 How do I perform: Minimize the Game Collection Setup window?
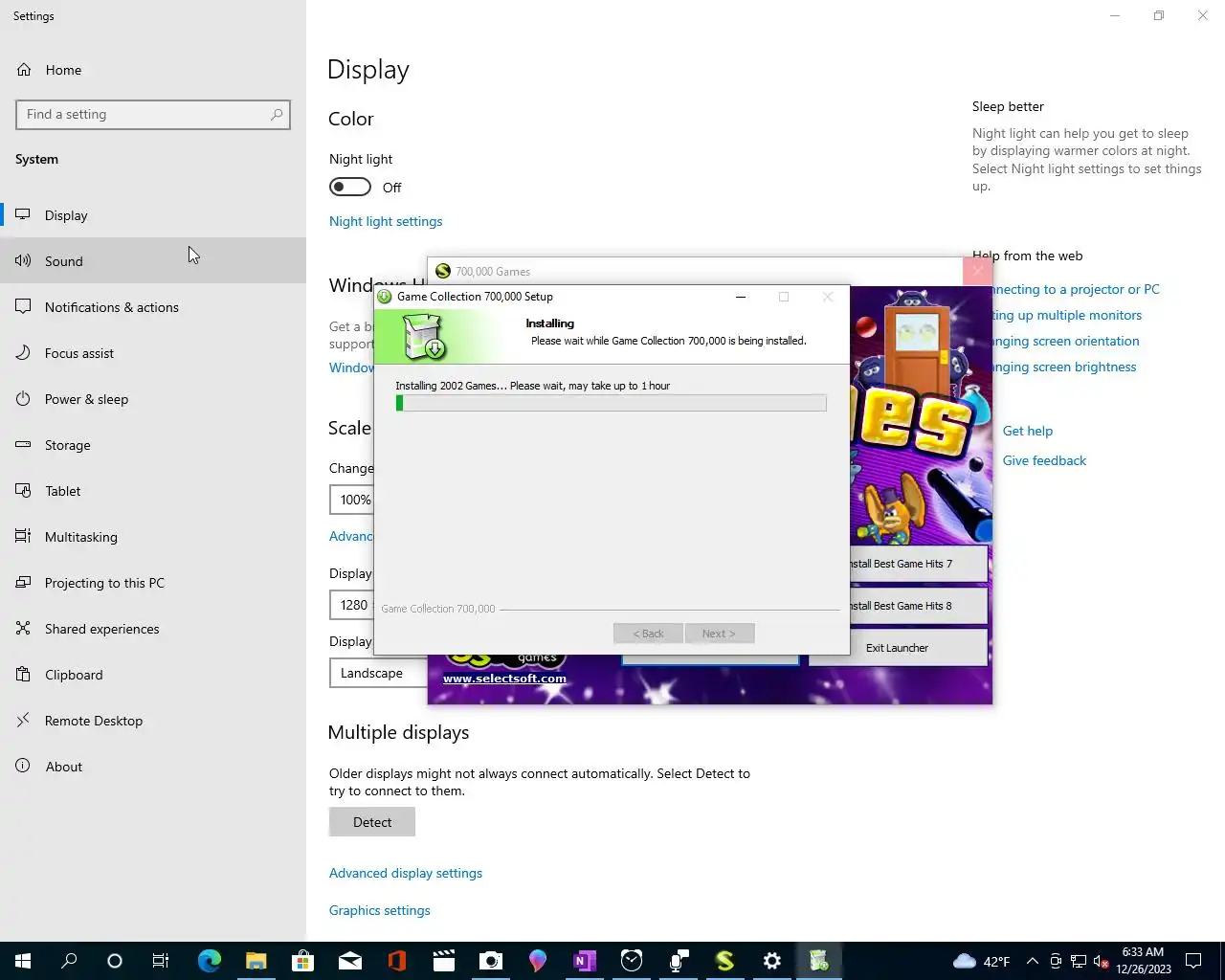tap(740, 297)
